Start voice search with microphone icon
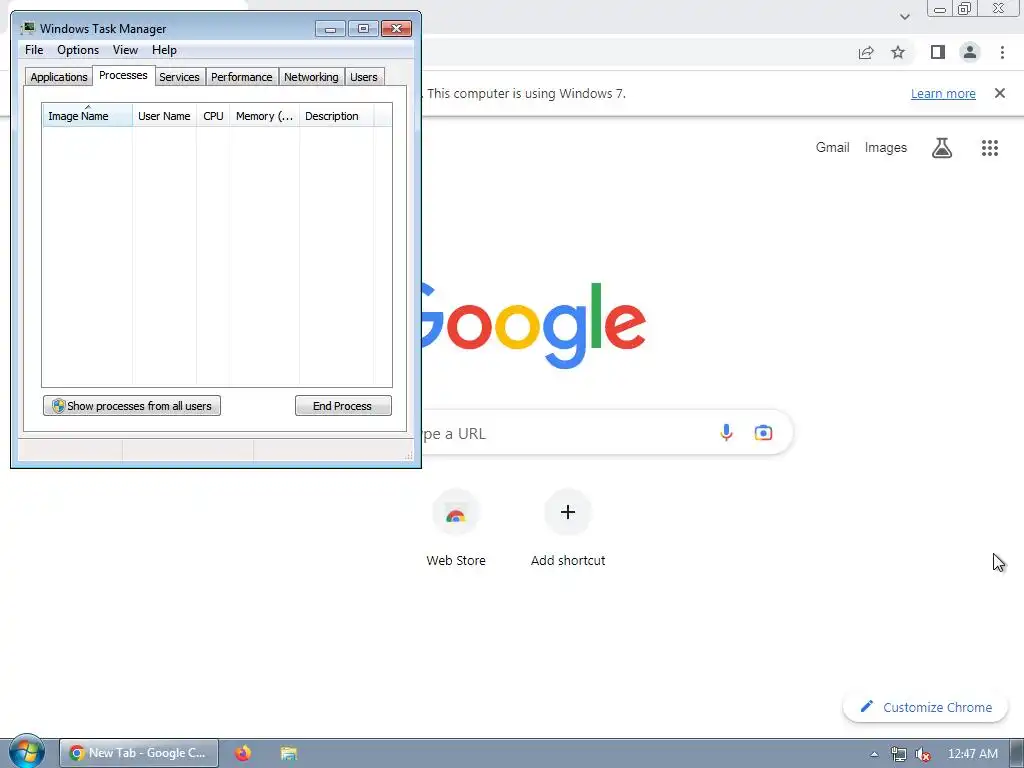The image size is (1024, 768). pyautogui.click(x=726, y=432)
